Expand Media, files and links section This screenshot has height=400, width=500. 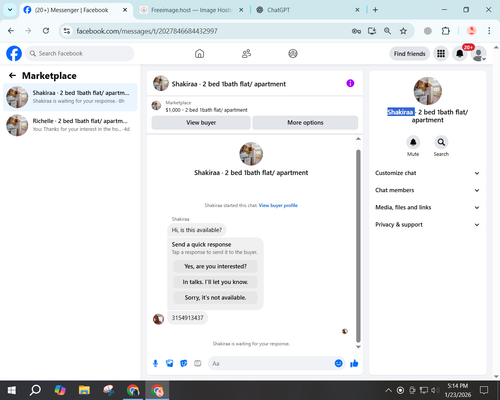(428, 207)
